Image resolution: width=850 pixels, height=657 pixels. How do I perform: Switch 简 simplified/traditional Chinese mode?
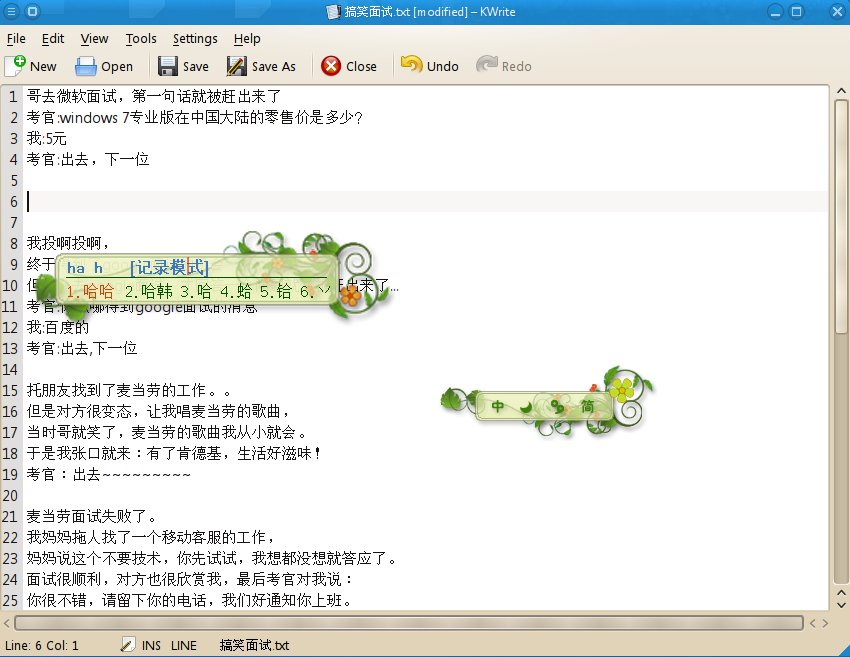(x=587, y=406)
